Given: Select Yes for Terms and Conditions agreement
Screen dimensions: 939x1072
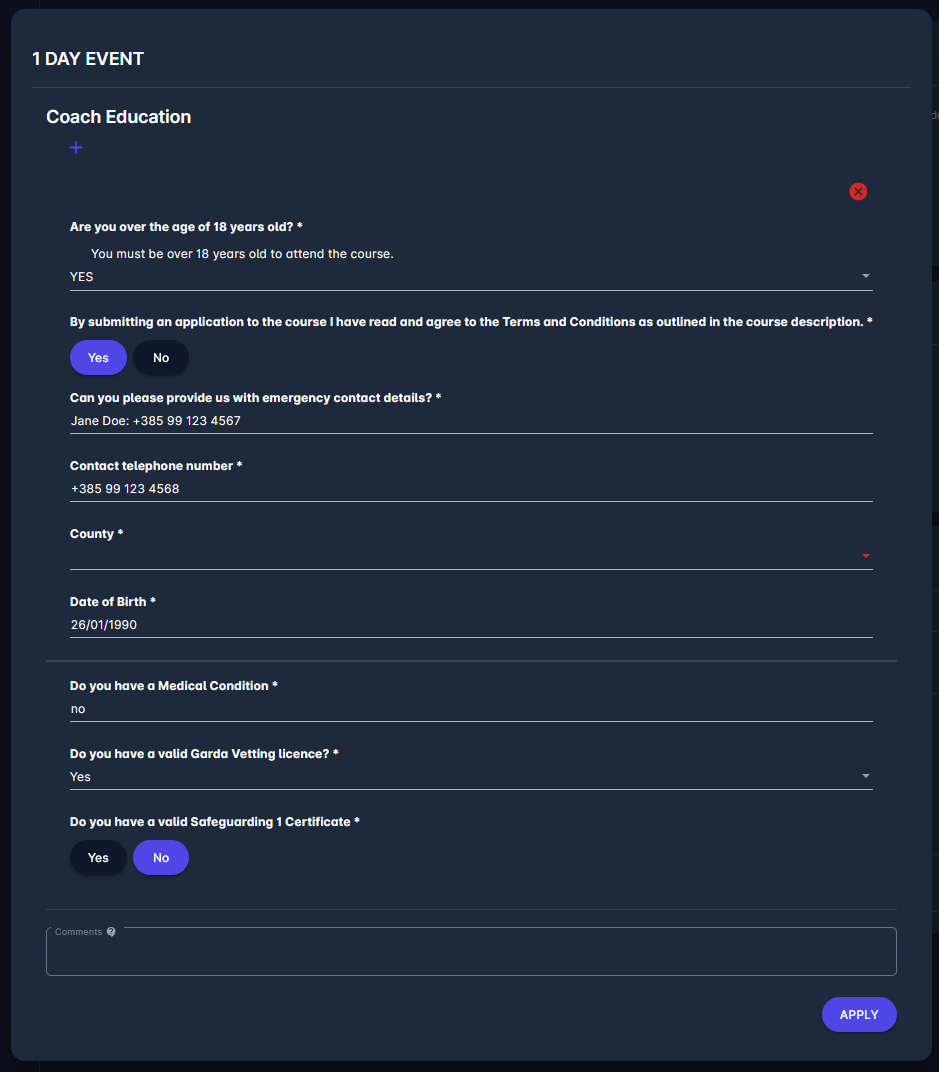Looking at the screenshot, I should 98,358.
